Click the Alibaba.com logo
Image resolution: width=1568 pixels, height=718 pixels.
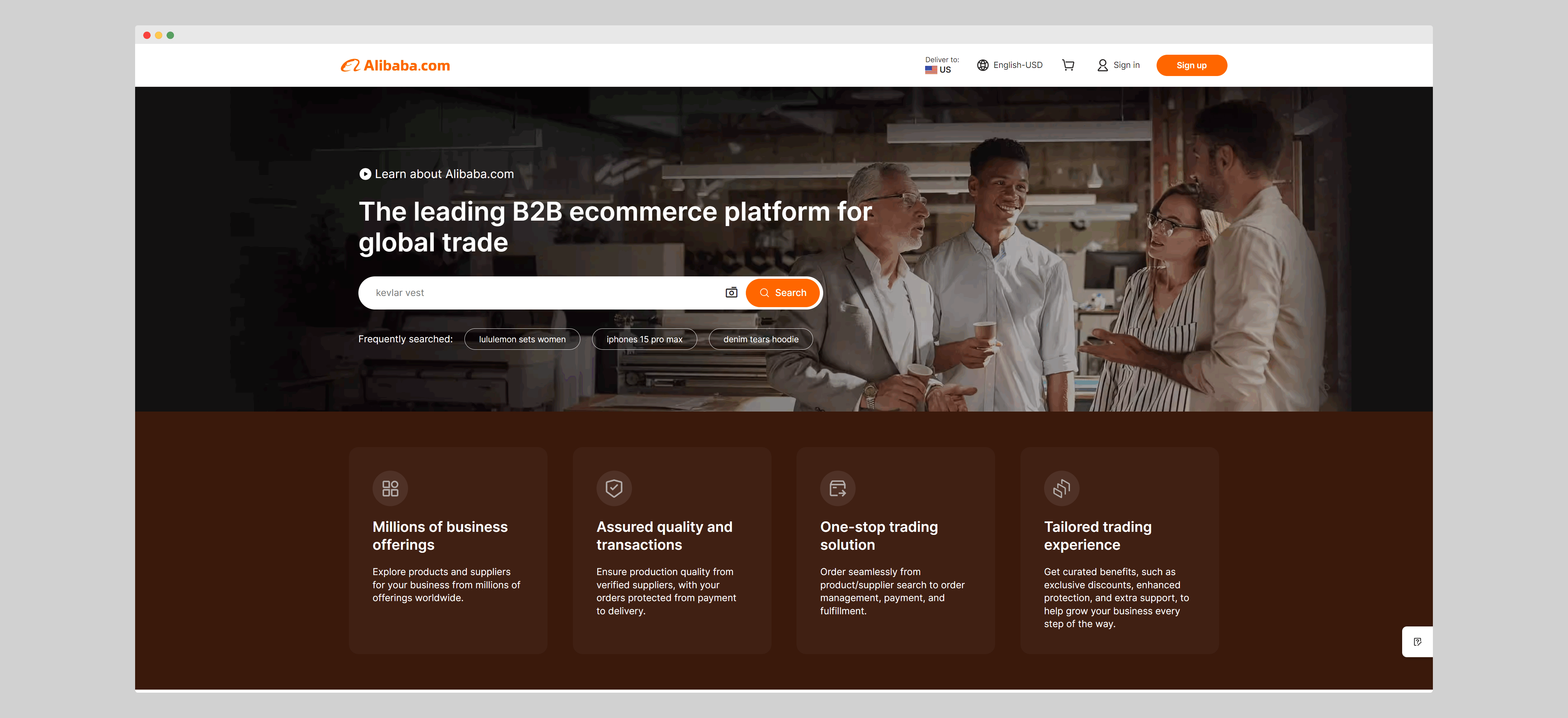click(x=395, y=65)
